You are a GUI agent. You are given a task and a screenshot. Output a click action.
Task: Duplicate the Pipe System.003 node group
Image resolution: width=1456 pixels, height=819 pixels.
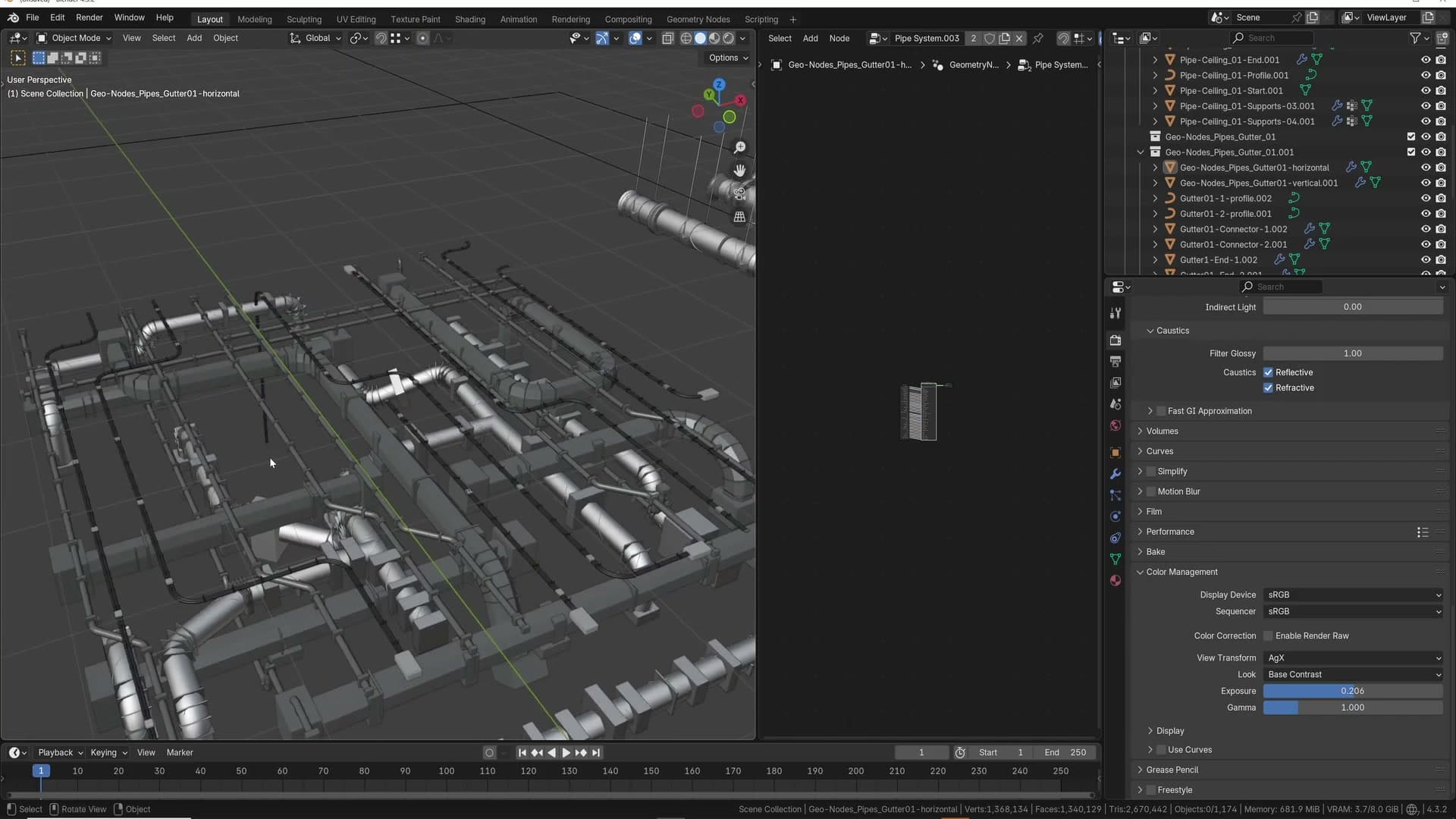tap(1005, 38)
